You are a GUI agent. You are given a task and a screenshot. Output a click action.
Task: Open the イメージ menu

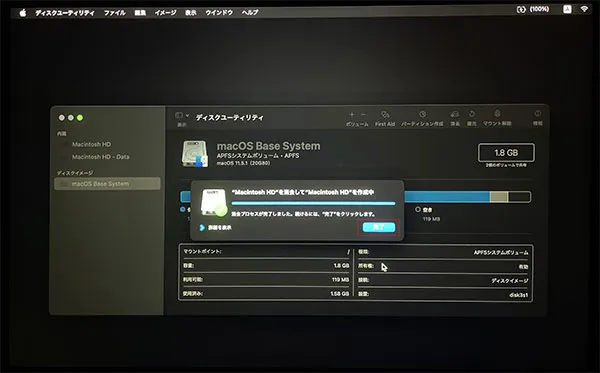[165, 13]
